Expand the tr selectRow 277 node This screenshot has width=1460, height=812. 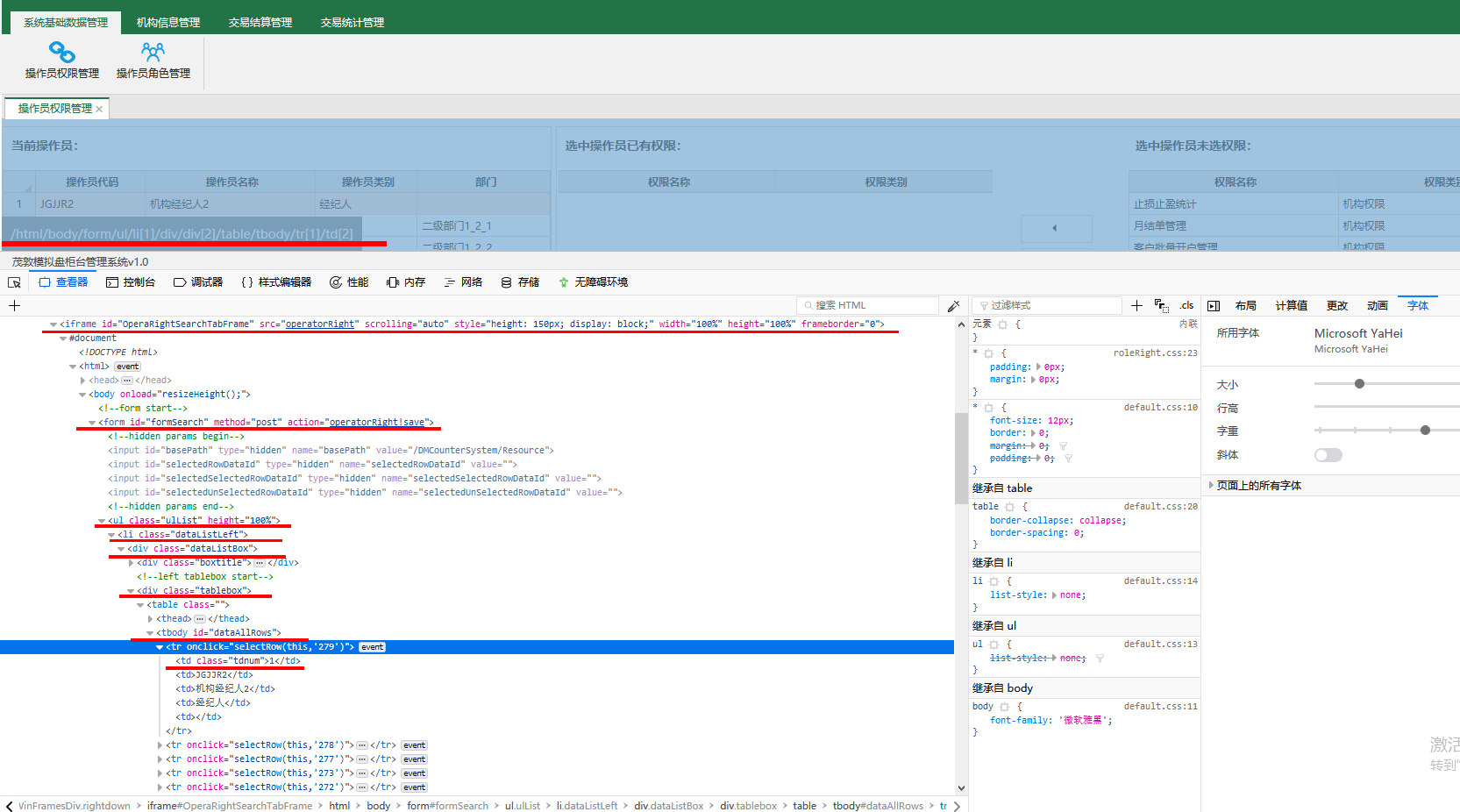[160, 759]
